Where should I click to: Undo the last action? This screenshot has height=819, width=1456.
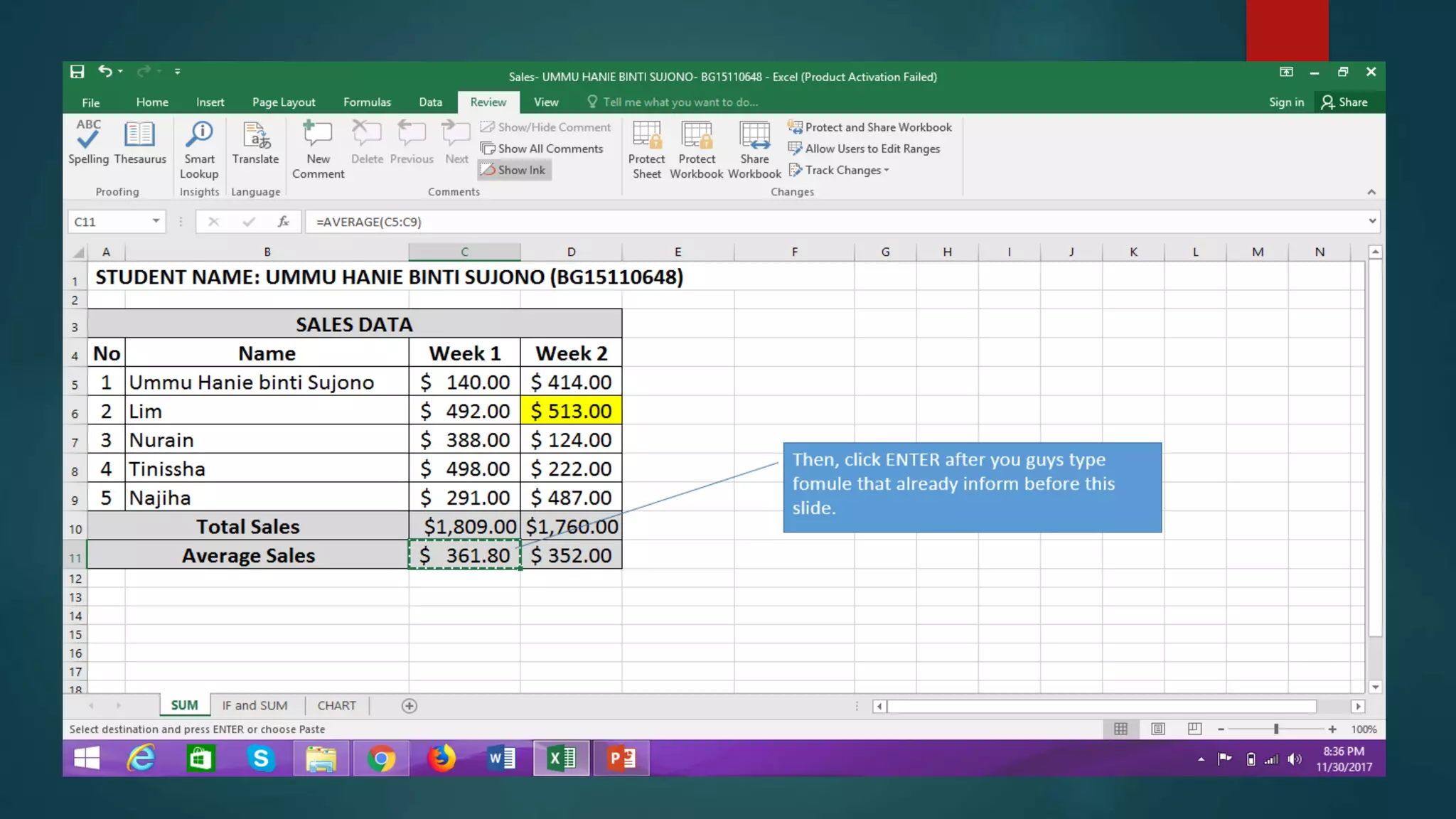pyautogui.click(x=105, y=71)
